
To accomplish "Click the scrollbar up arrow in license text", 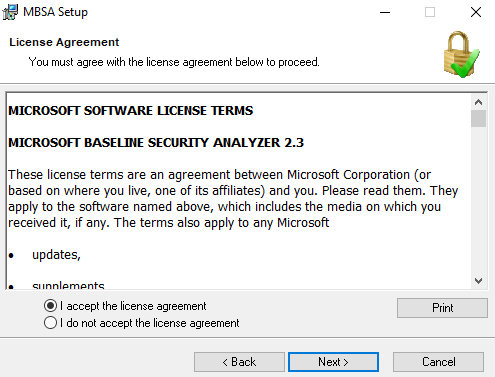I will point(478,102).
